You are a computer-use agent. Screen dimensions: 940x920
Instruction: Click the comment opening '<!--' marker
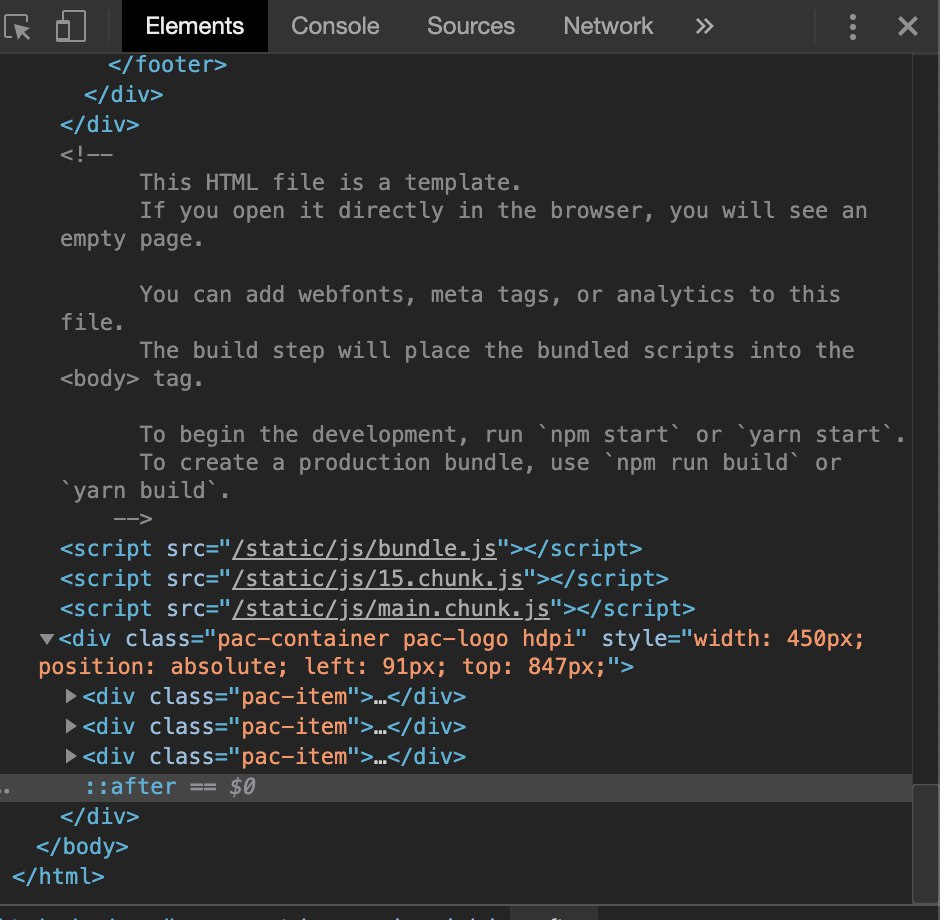(86, 155)
